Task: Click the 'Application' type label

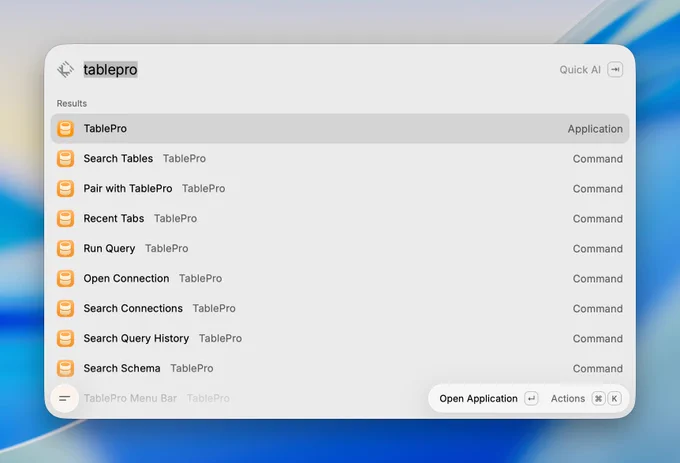Action: 595,129
